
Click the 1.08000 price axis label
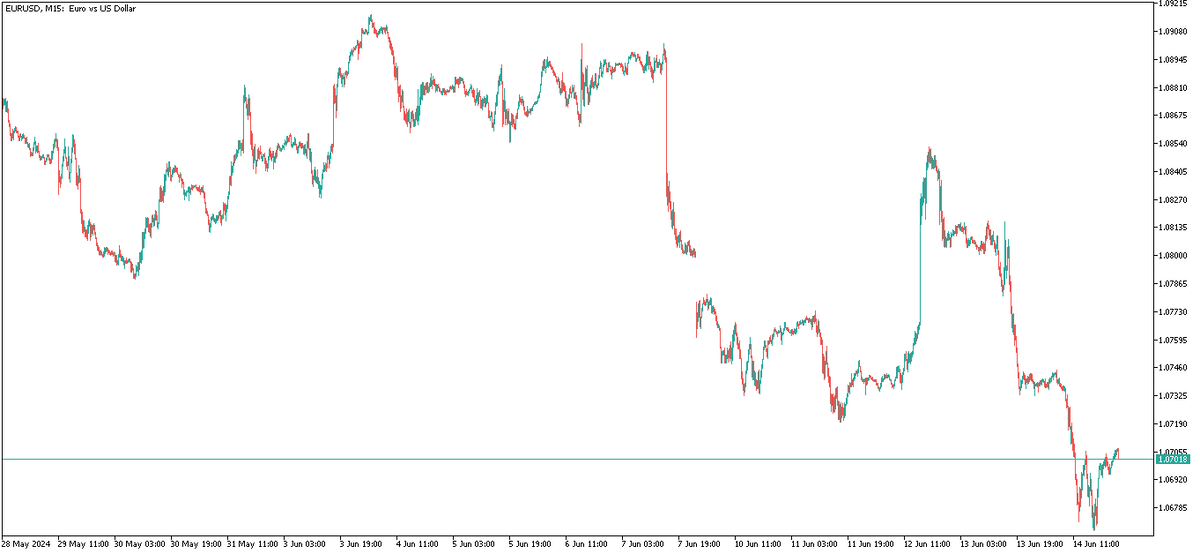click(x=1173, y=255)
